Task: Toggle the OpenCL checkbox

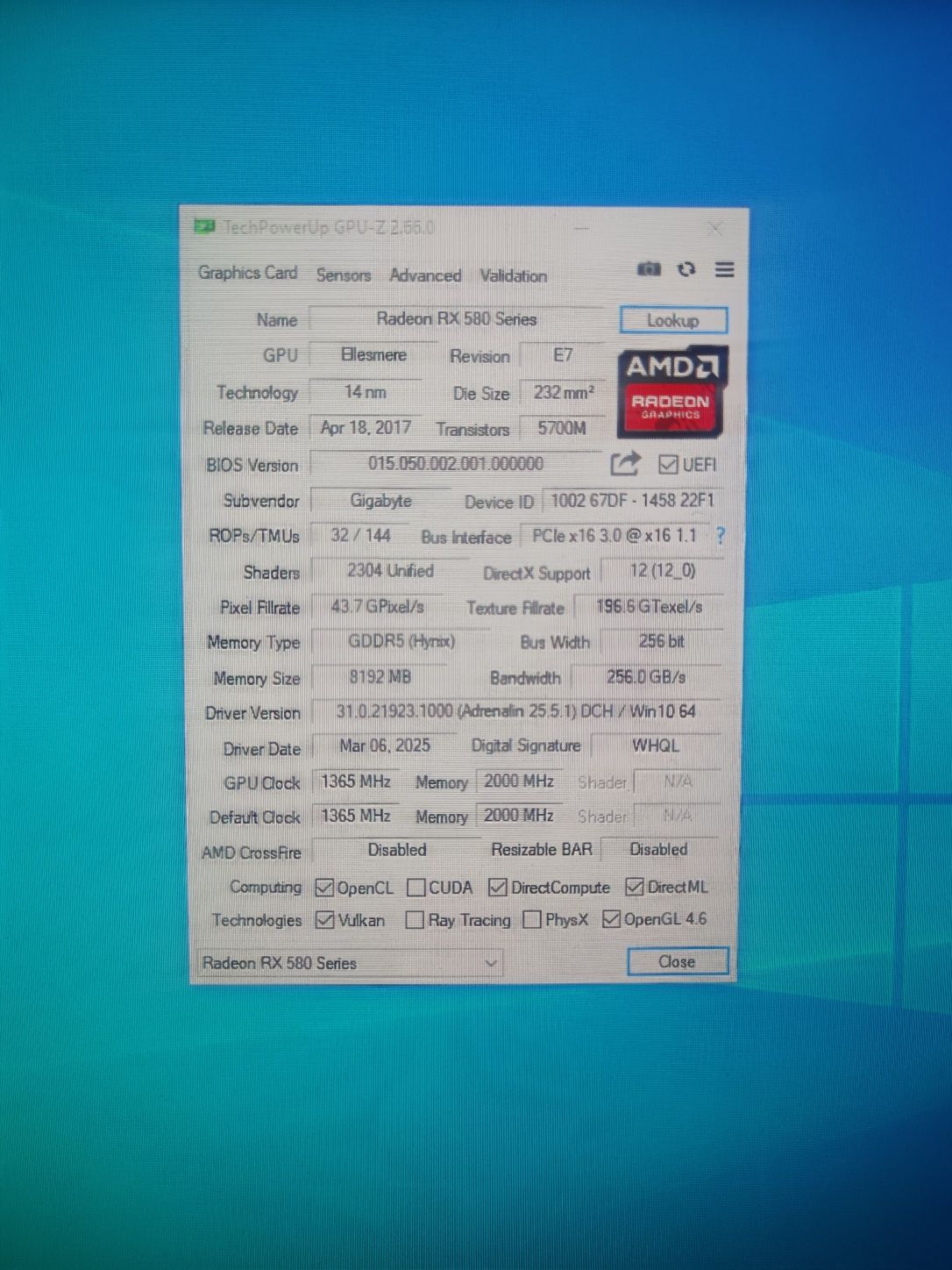Action: click(324, 888)
